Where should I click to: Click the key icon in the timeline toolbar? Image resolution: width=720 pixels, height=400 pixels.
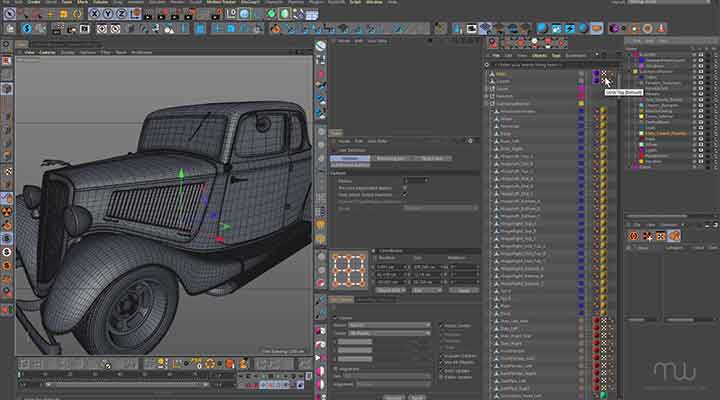pyautogui.click(x=162, y=364)
